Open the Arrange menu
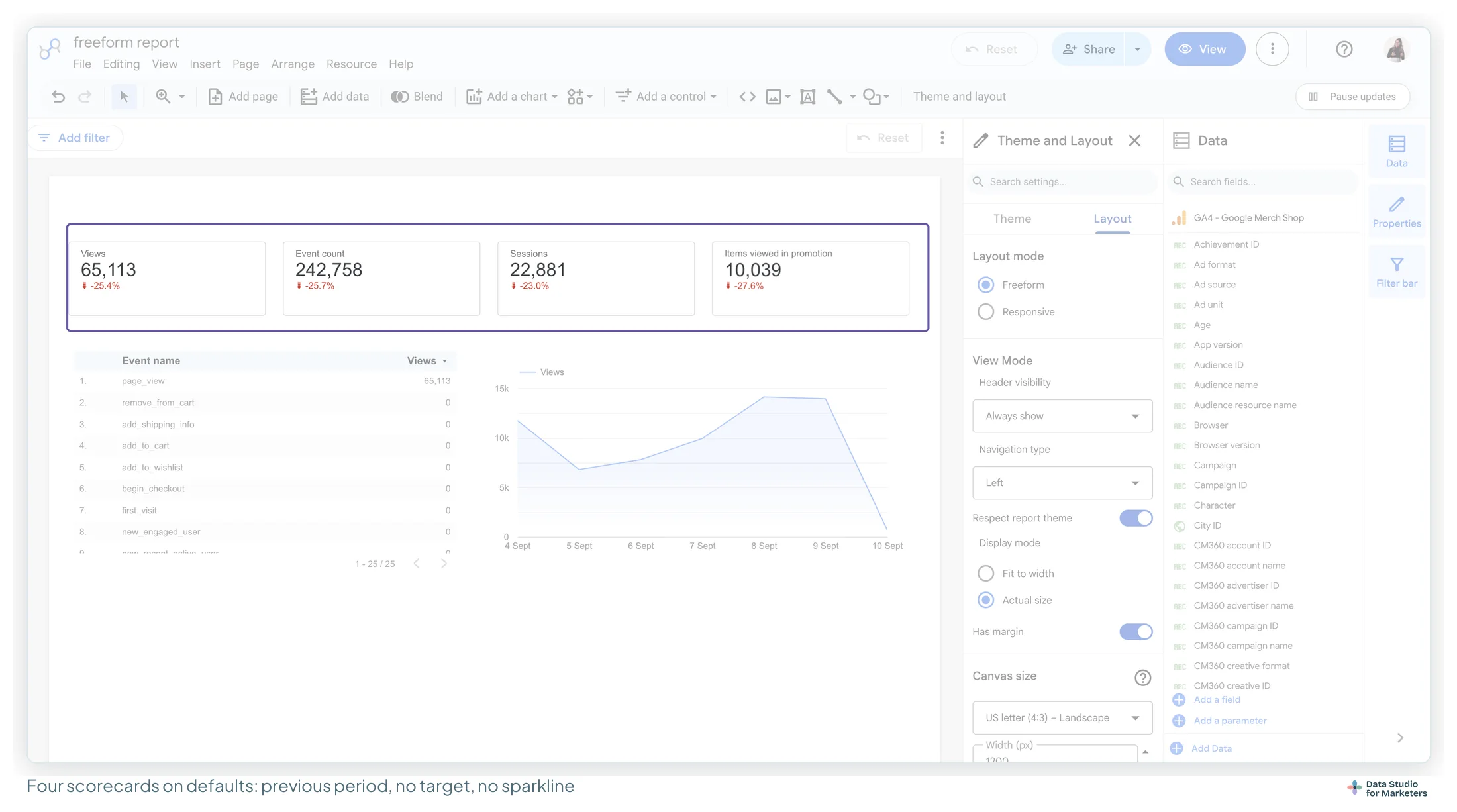The height and width of the screenshot is (812, 1457). 293,64
